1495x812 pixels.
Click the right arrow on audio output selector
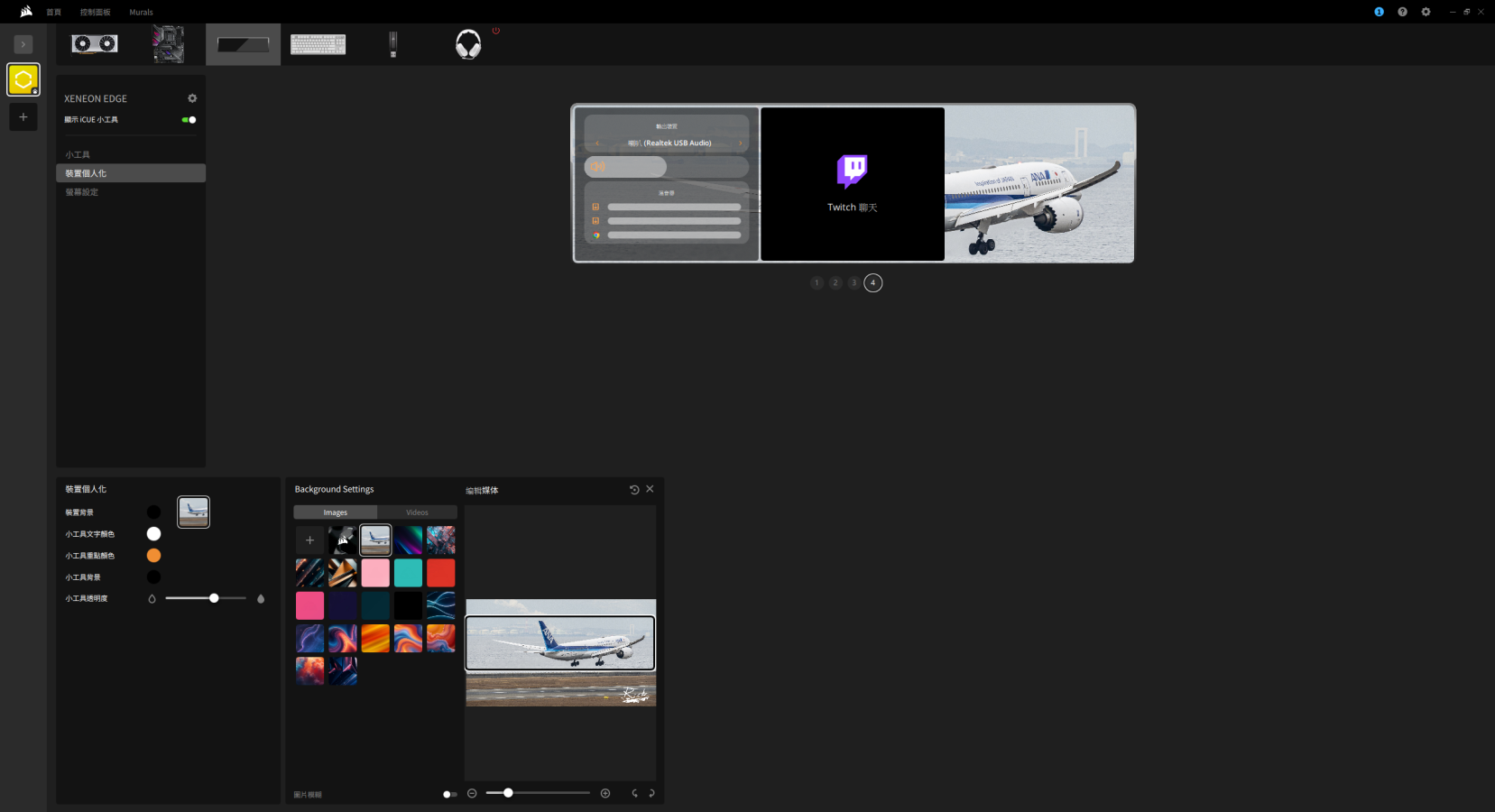tap(741, 143)
